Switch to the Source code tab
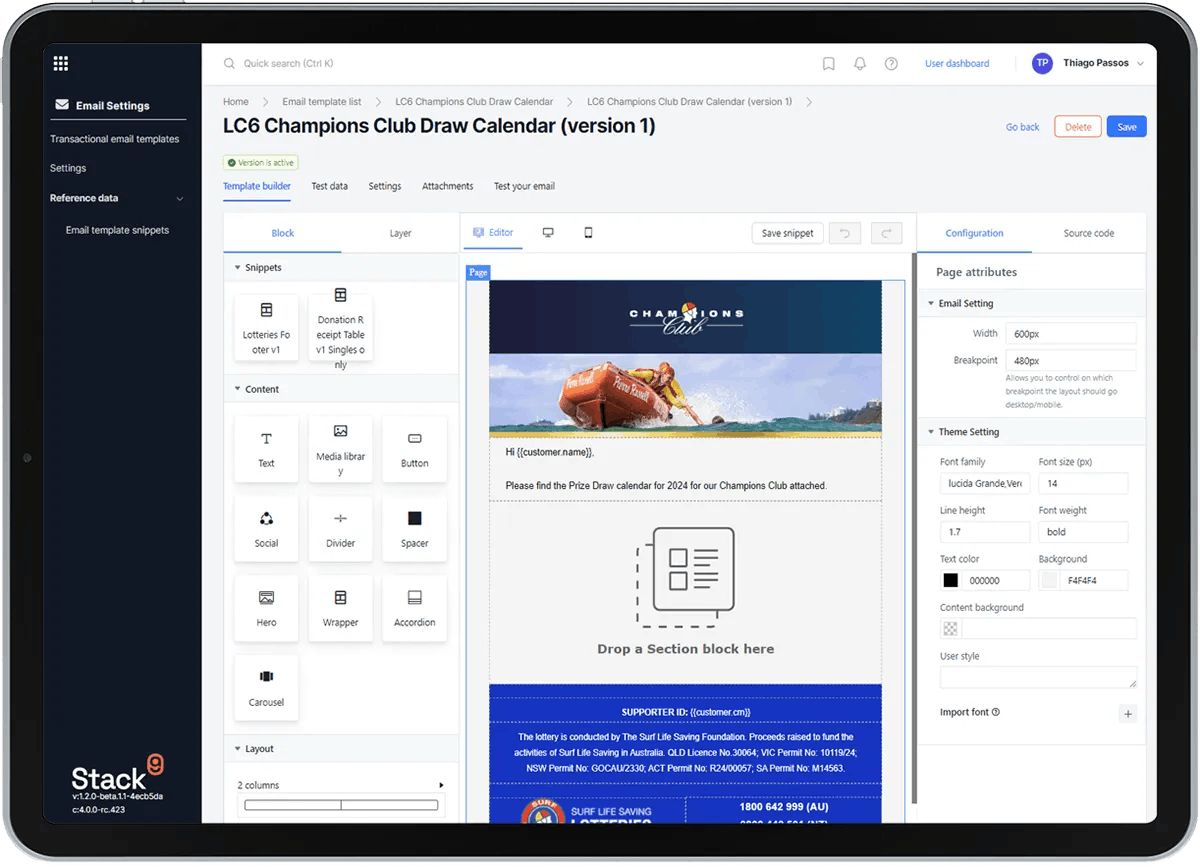 (x=1089, y=233)
